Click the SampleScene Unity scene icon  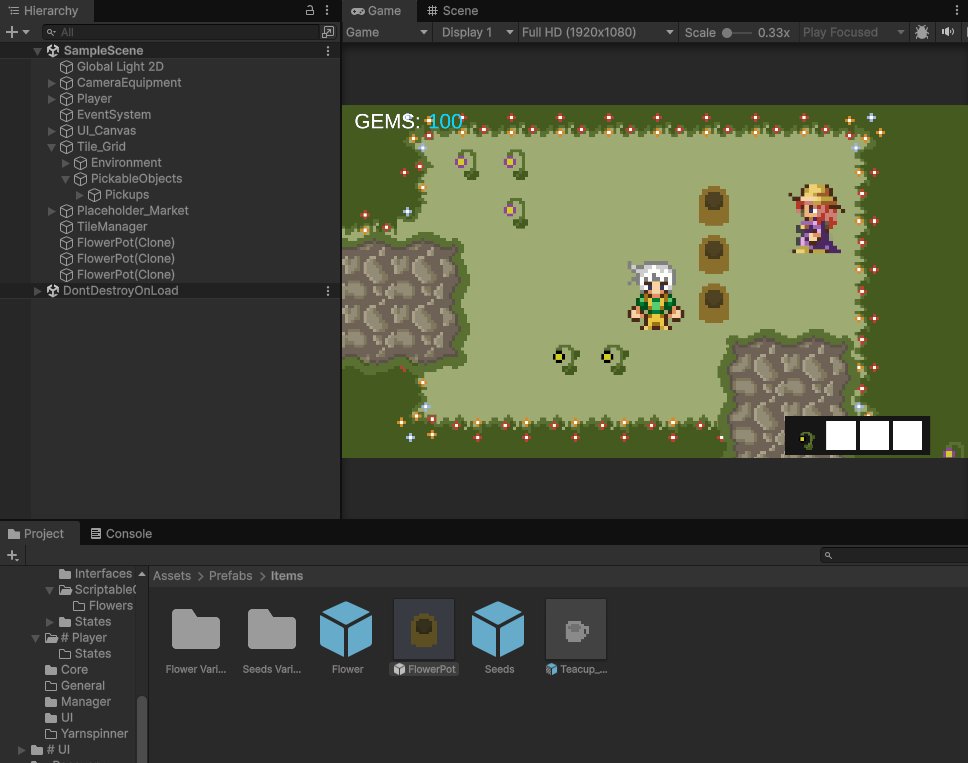coord(52,51)
